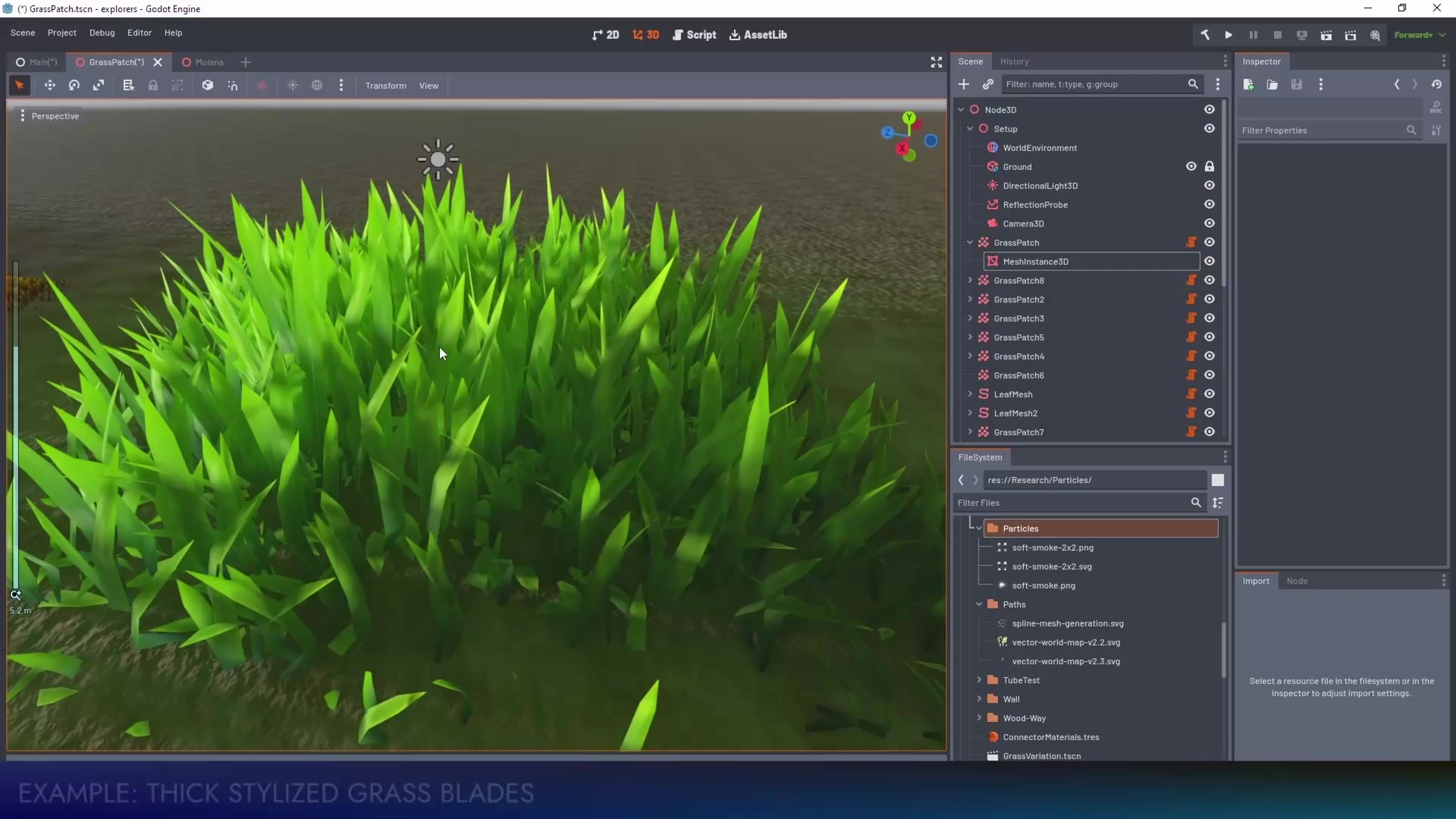Toggle sun preview in viewport toolbar
The height and width of the screenshot is (819, 1456).
coord(293,86)
